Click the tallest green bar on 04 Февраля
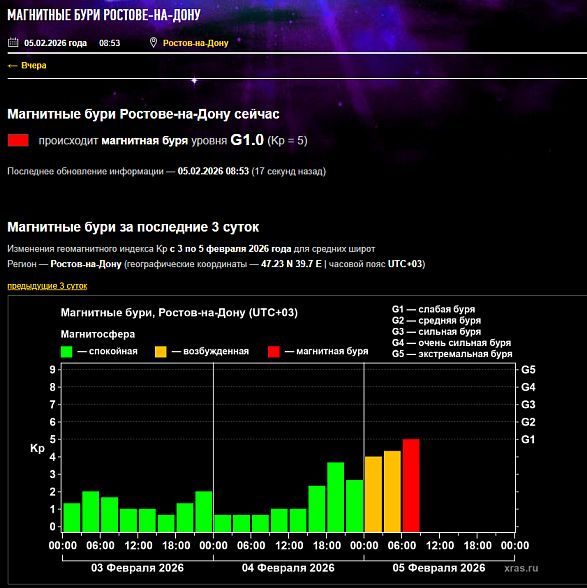The image size is (587, 588). pyautogui.click(x=336, y=497)
